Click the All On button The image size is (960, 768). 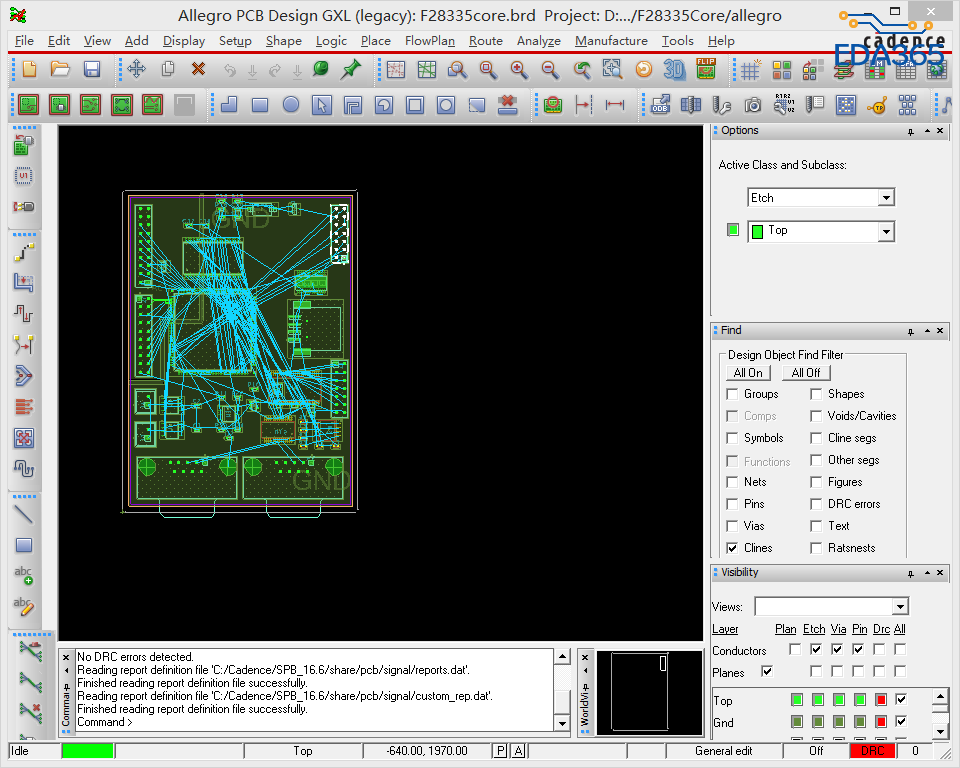[x=748, y=373]
